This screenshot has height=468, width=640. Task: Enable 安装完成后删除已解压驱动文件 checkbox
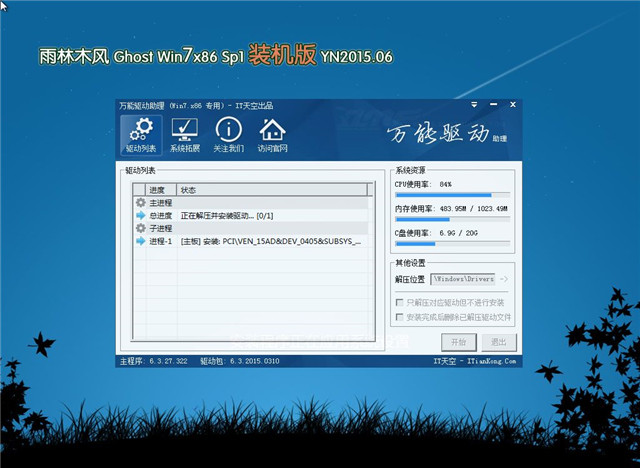click(400, 317)
